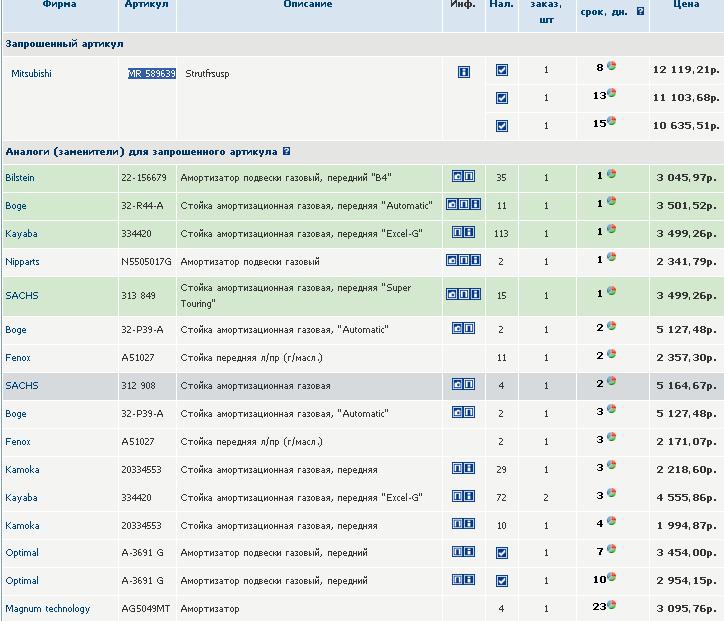
Task: Select the price 1 994,87р. for Kamoka
Action: pos(687,525)
